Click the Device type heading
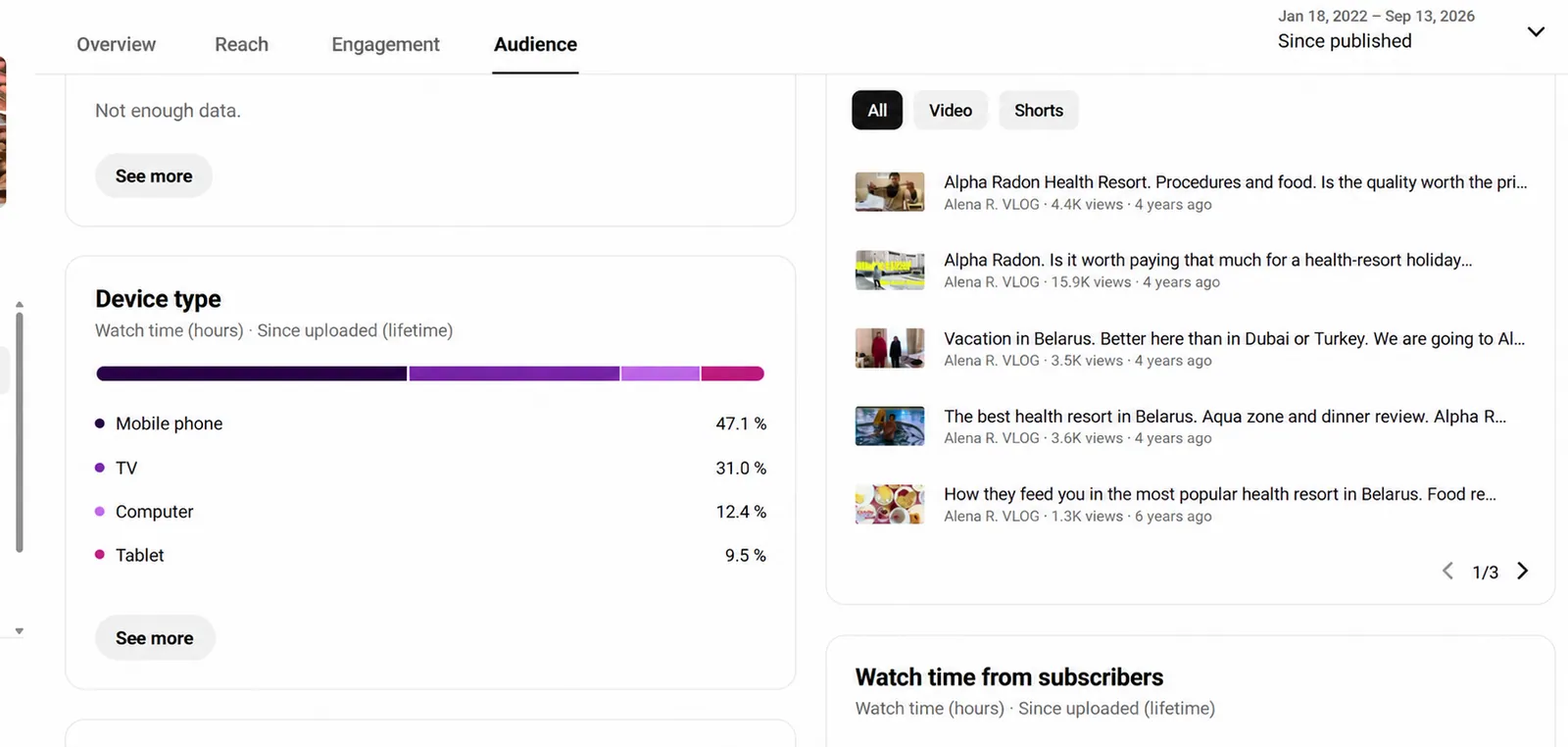The height and width of the screenshot is (747, 1568). (158, 299)
